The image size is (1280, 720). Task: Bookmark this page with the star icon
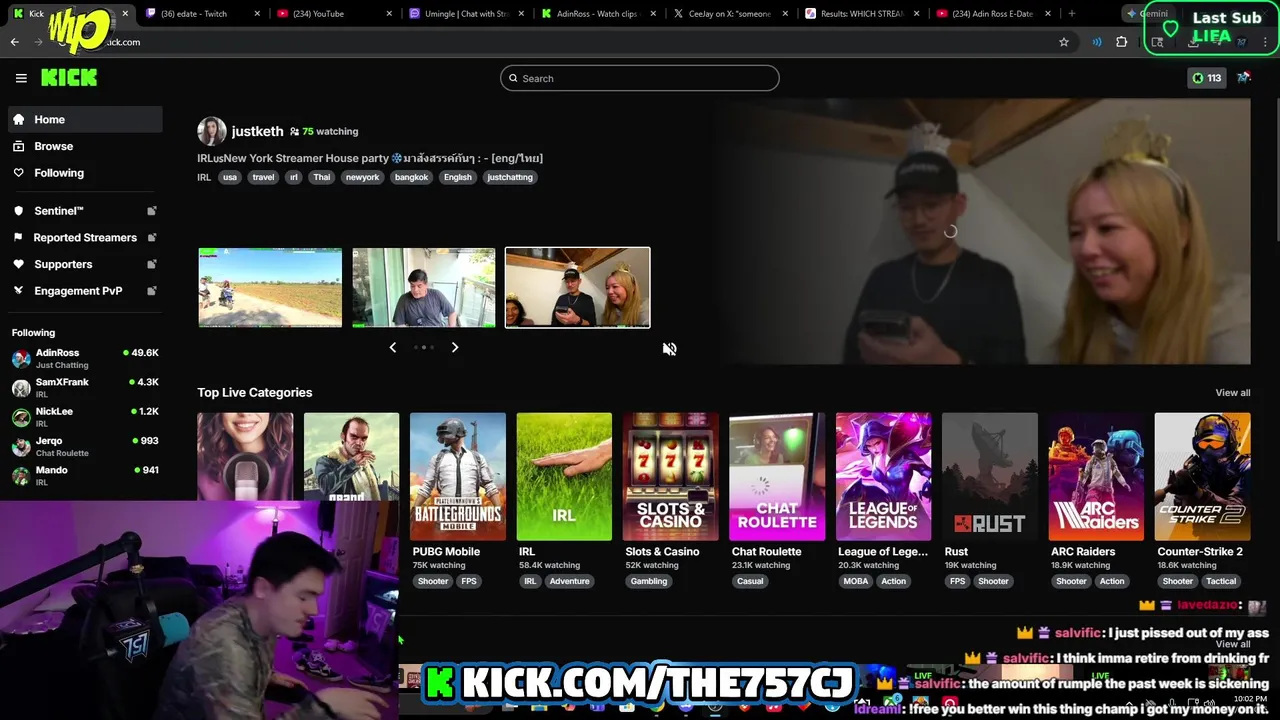click(x=1064, y=42)
